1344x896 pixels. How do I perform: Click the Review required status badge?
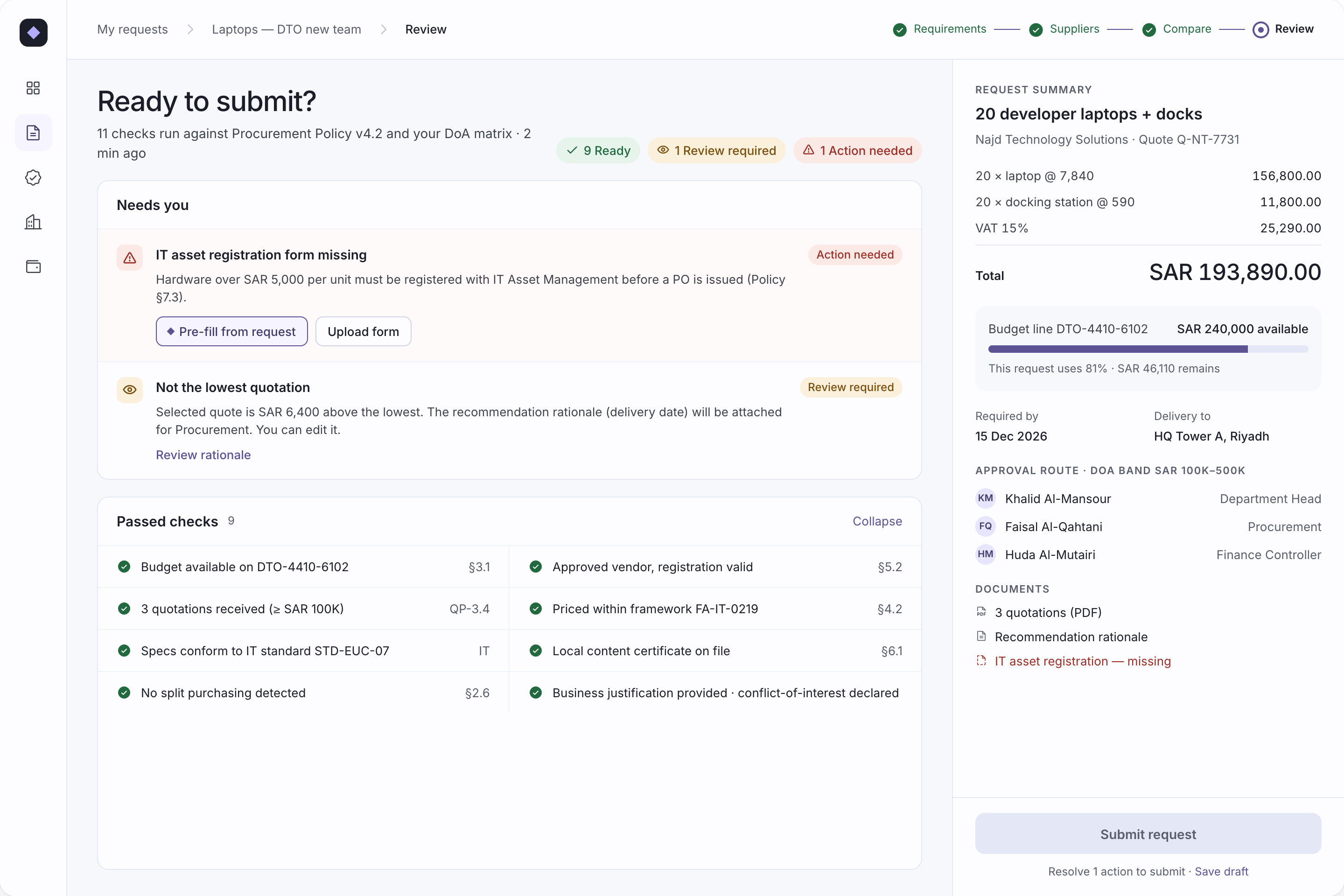pyautogui.click(x=850, y=387)
